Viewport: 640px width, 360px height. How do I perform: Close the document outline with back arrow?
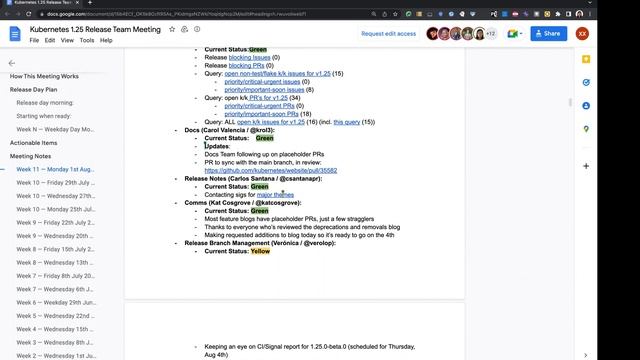(12, 63)
